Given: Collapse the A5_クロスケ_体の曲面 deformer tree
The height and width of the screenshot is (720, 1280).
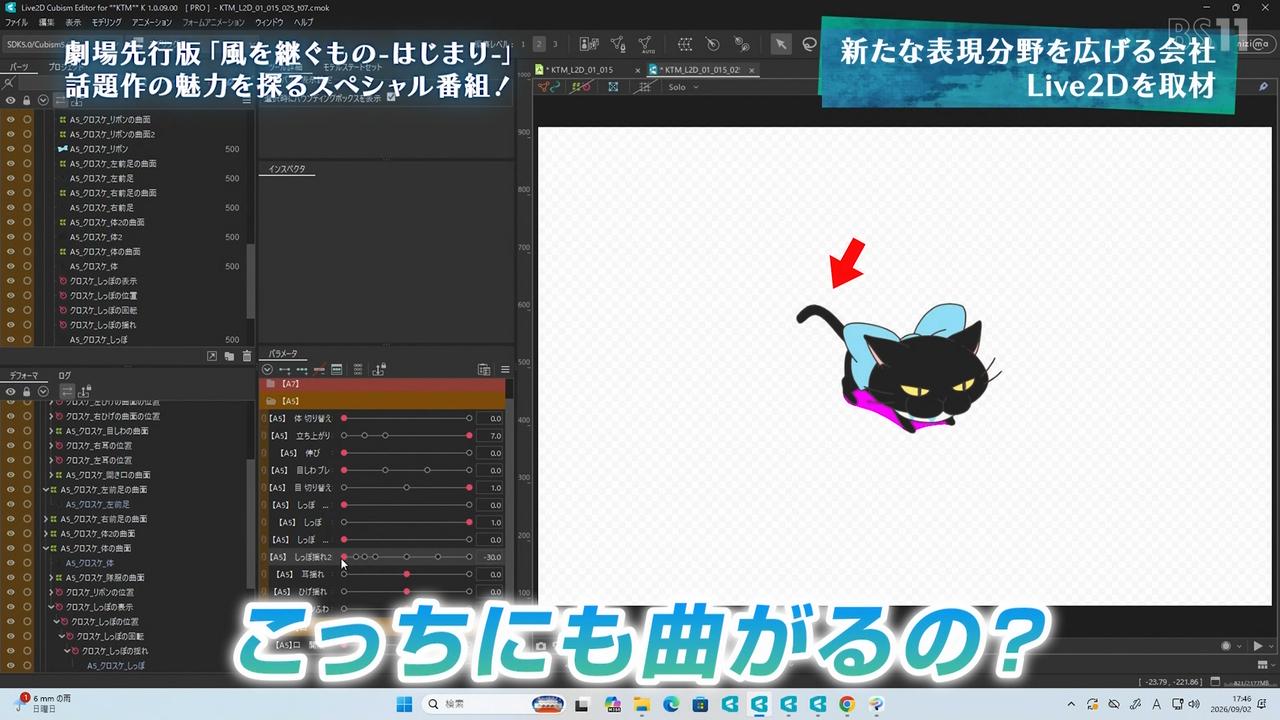Looking at the screenshot, I should (x=46, y=548).
